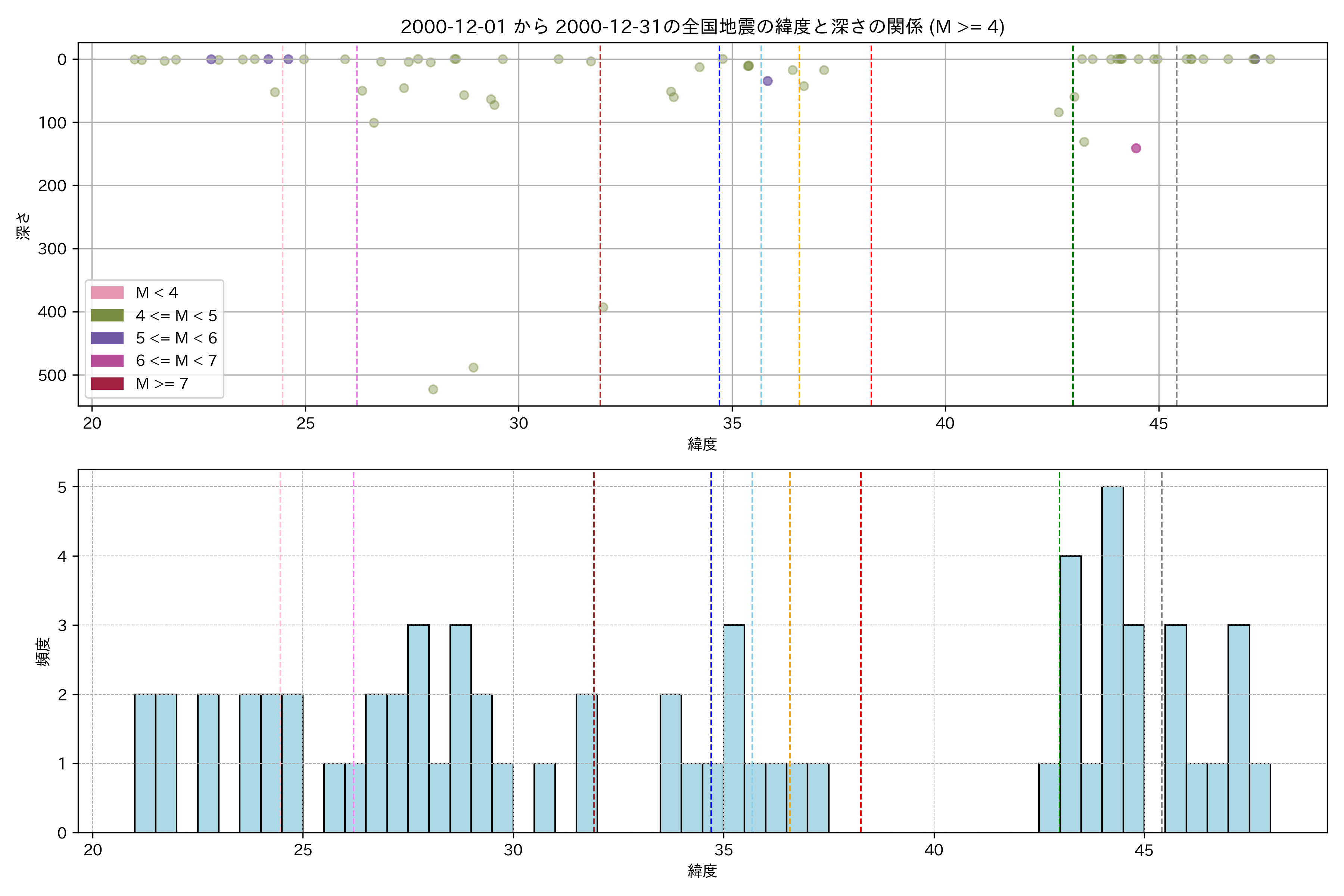Click the magenta 6 <= M < 7 swatch
1344x896 pixels.
107,361
